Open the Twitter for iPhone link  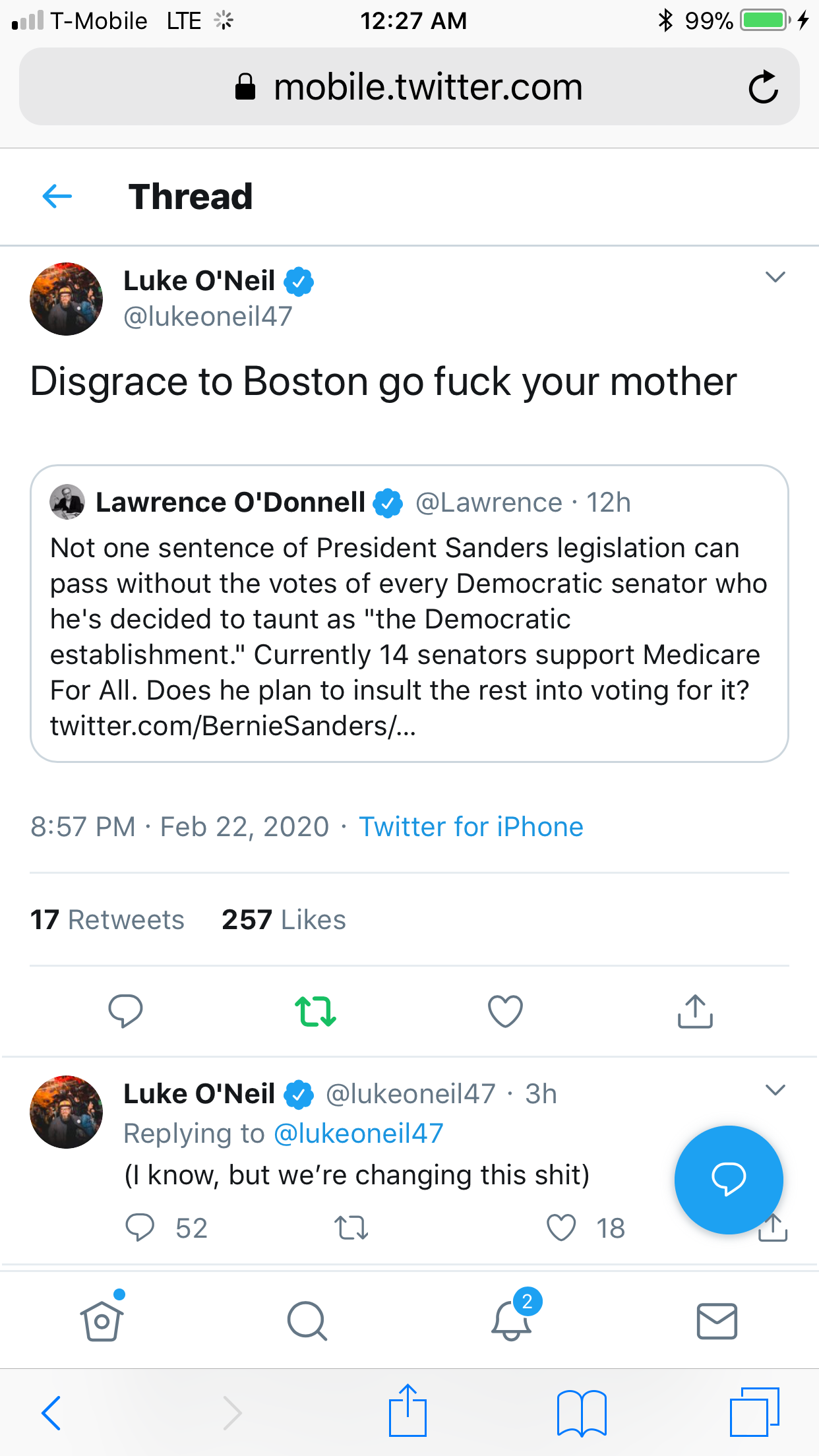471,827
